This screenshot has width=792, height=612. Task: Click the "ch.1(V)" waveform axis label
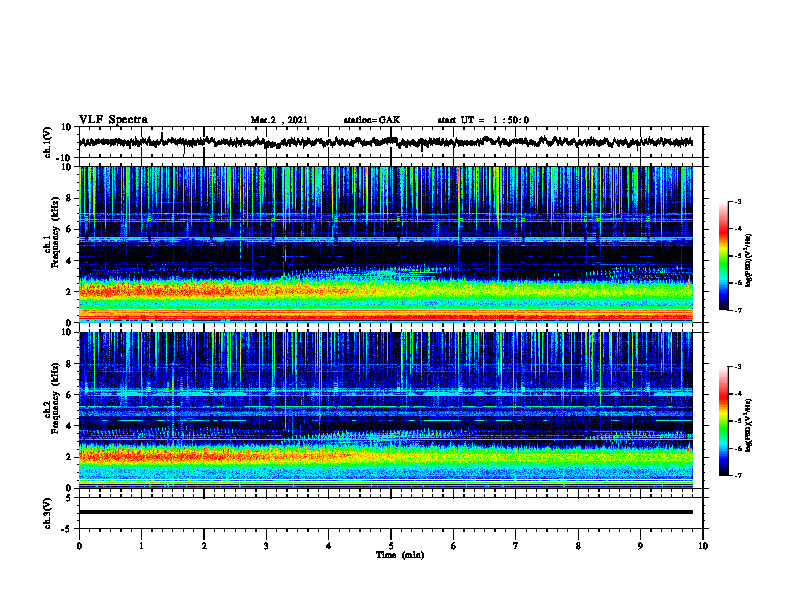pyautogui.click(x=48, y=142)
